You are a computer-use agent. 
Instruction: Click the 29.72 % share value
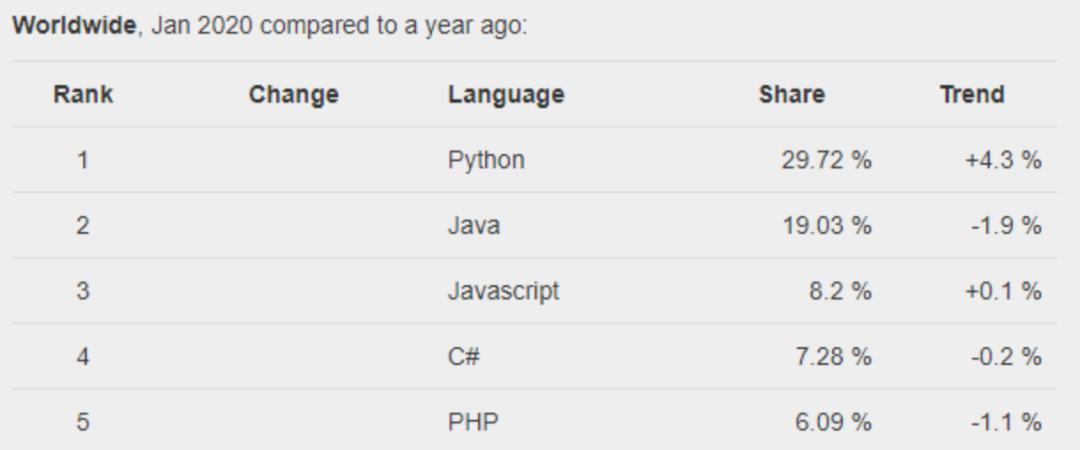pos(826,160)
